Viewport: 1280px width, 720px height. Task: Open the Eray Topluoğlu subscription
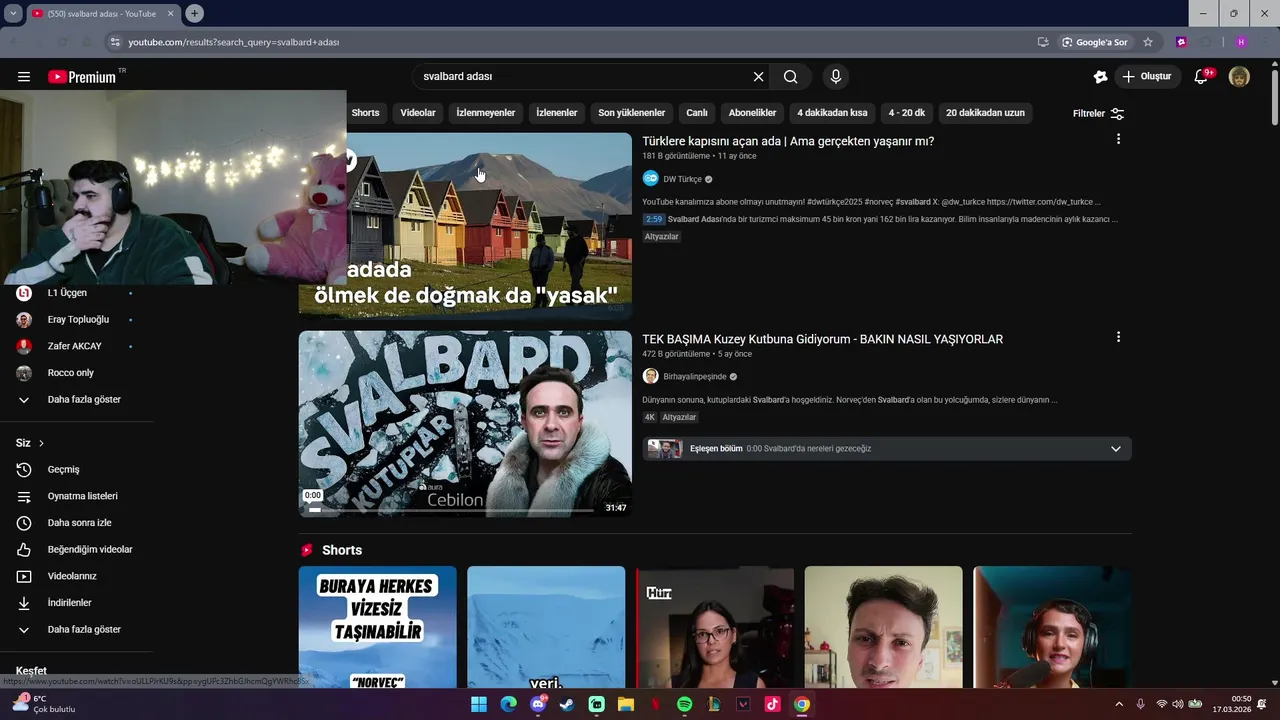[x=76, y=320]
